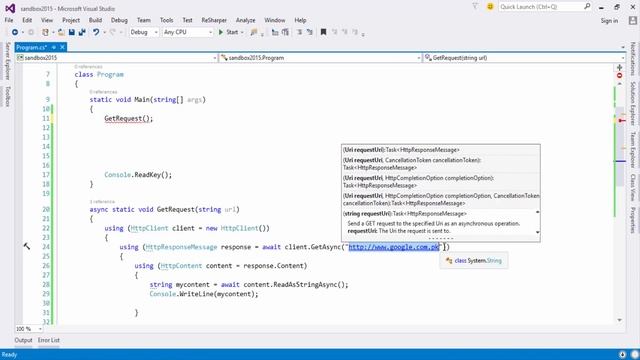Open the Error List panel tab
Viewport: 640px width, 360px height.
[x=49, y=340]
